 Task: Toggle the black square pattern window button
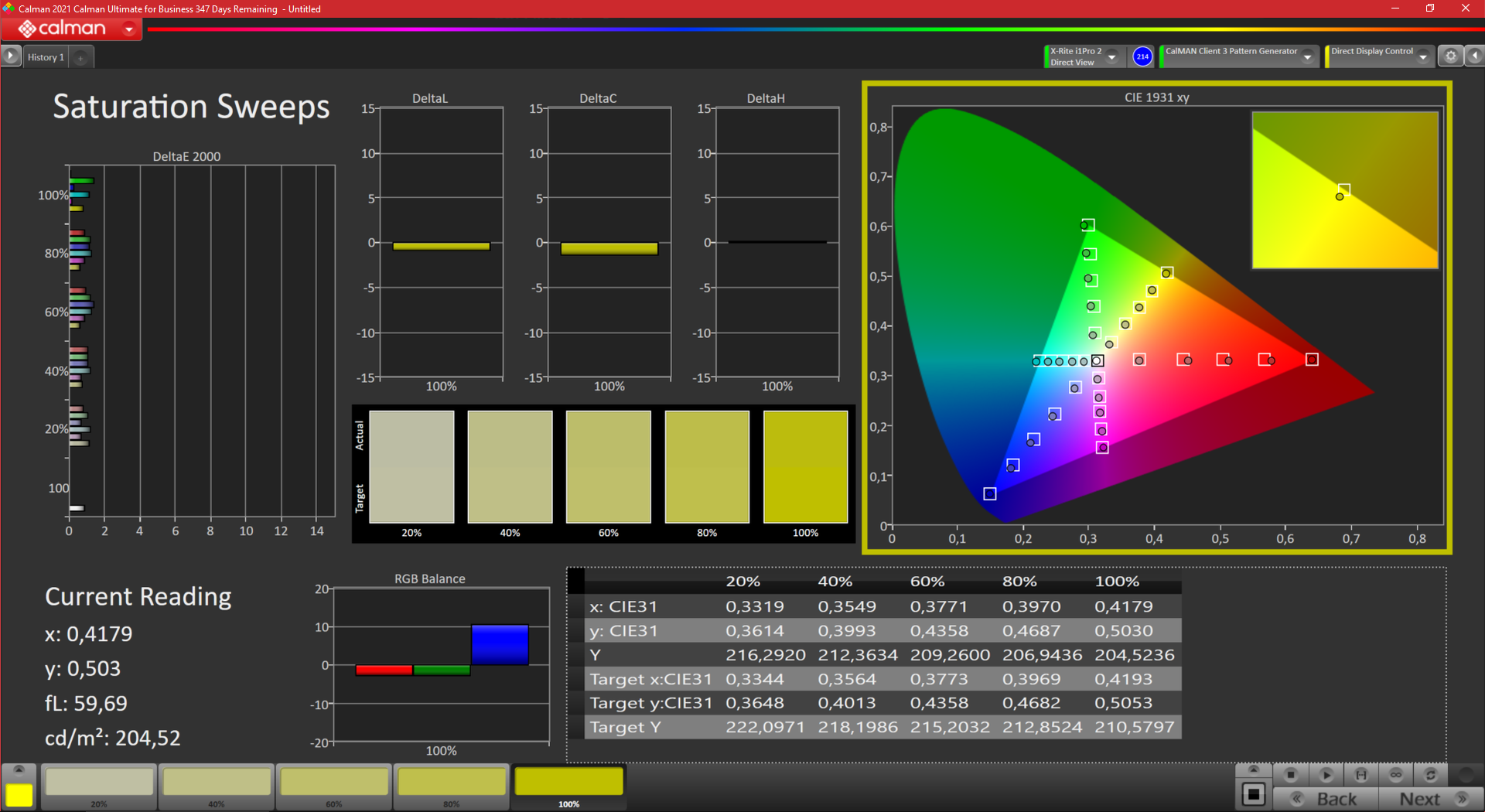click(x=1254, y=795)
